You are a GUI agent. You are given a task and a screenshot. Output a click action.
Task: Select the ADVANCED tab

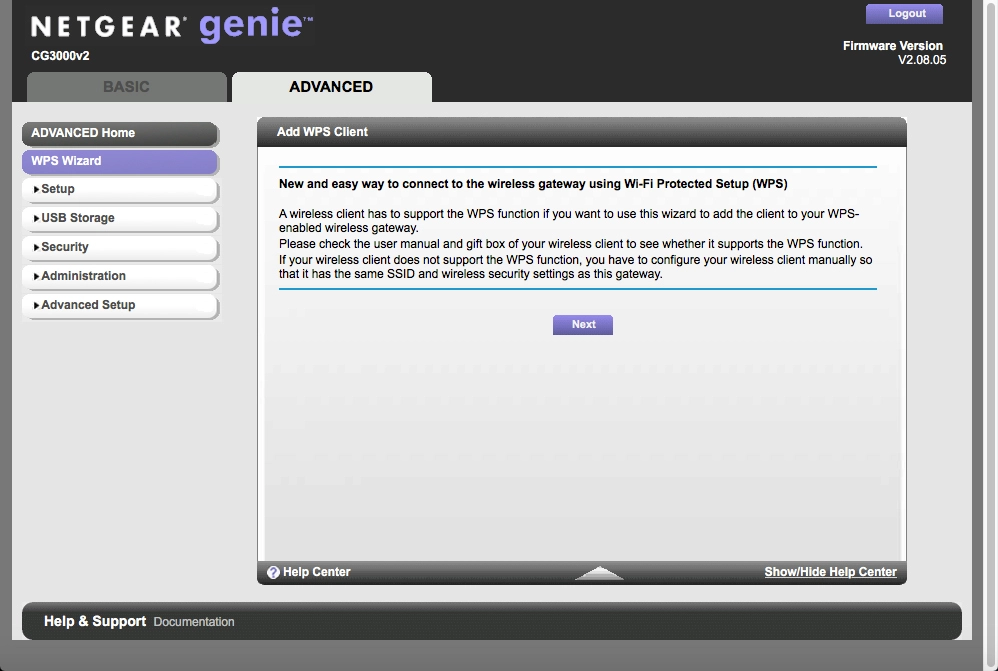pos(332,87)
